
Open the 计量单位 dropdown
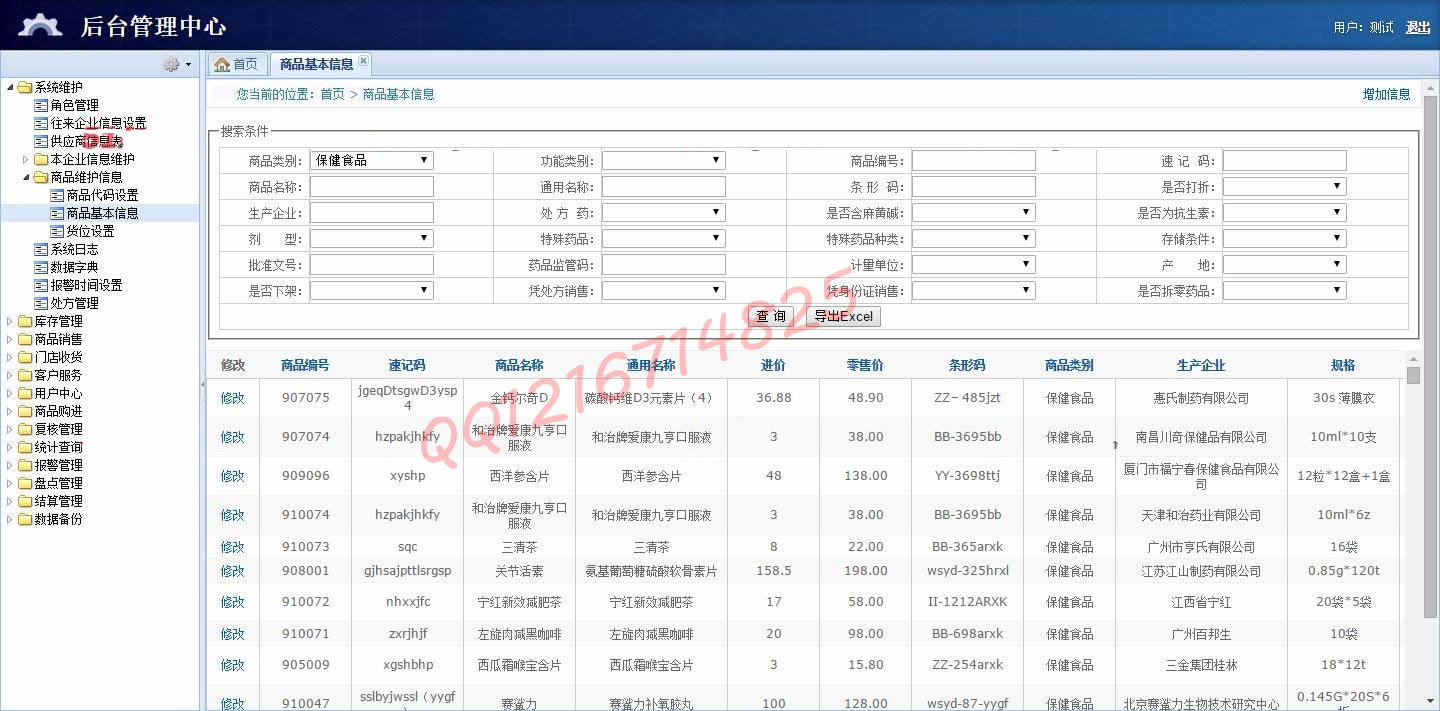tap(973, 264)
